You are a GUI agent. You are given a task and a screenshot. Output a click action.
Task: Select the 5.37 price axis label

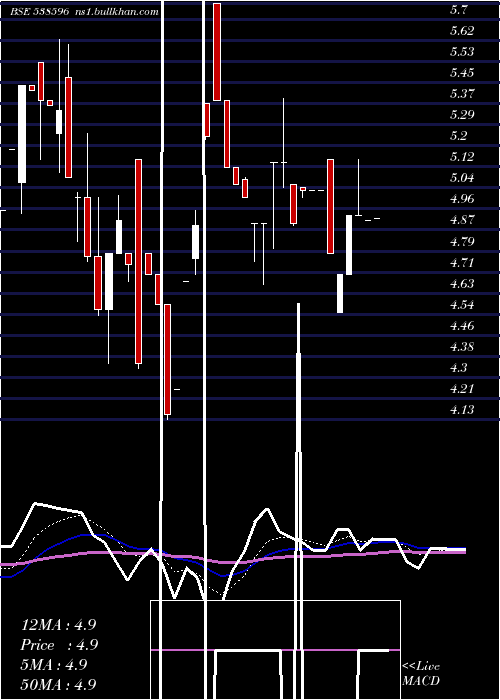pyautogui.click(x=462, y=93)
